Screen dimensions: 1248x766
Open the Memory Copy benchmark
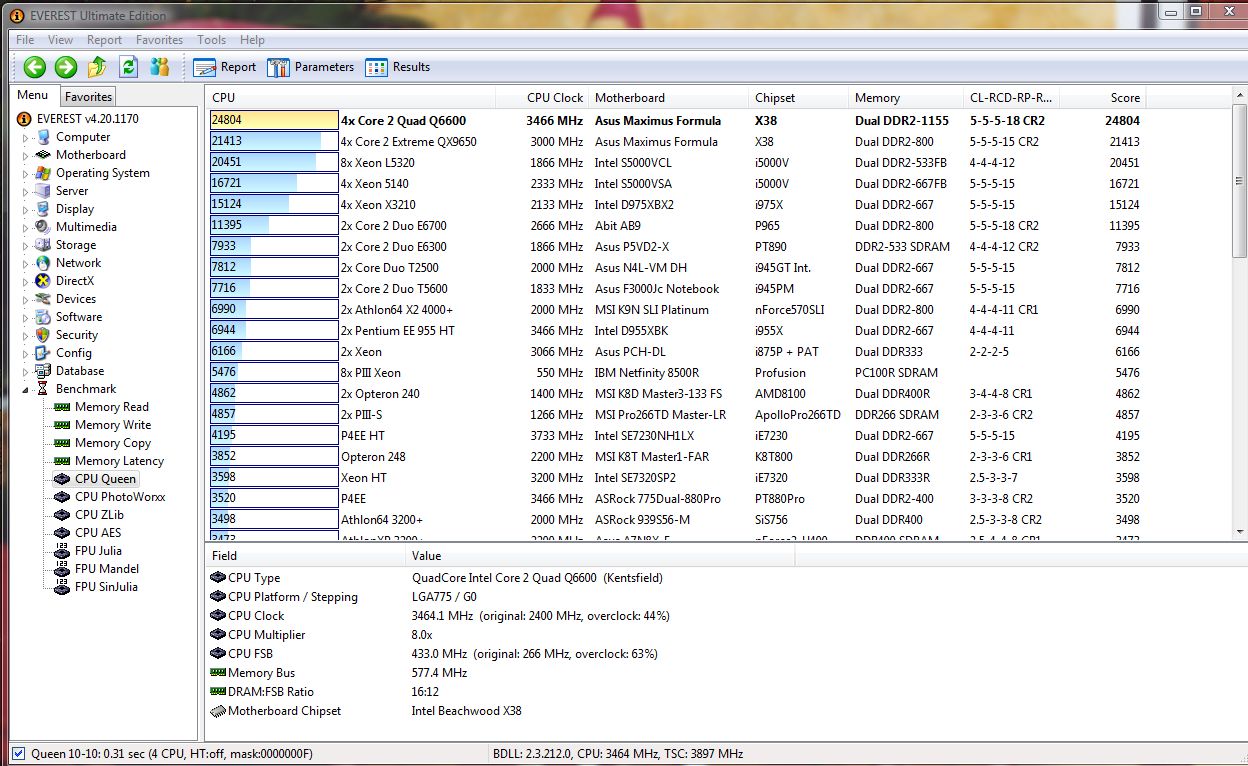pyautogui.click(x=113, y=443)
